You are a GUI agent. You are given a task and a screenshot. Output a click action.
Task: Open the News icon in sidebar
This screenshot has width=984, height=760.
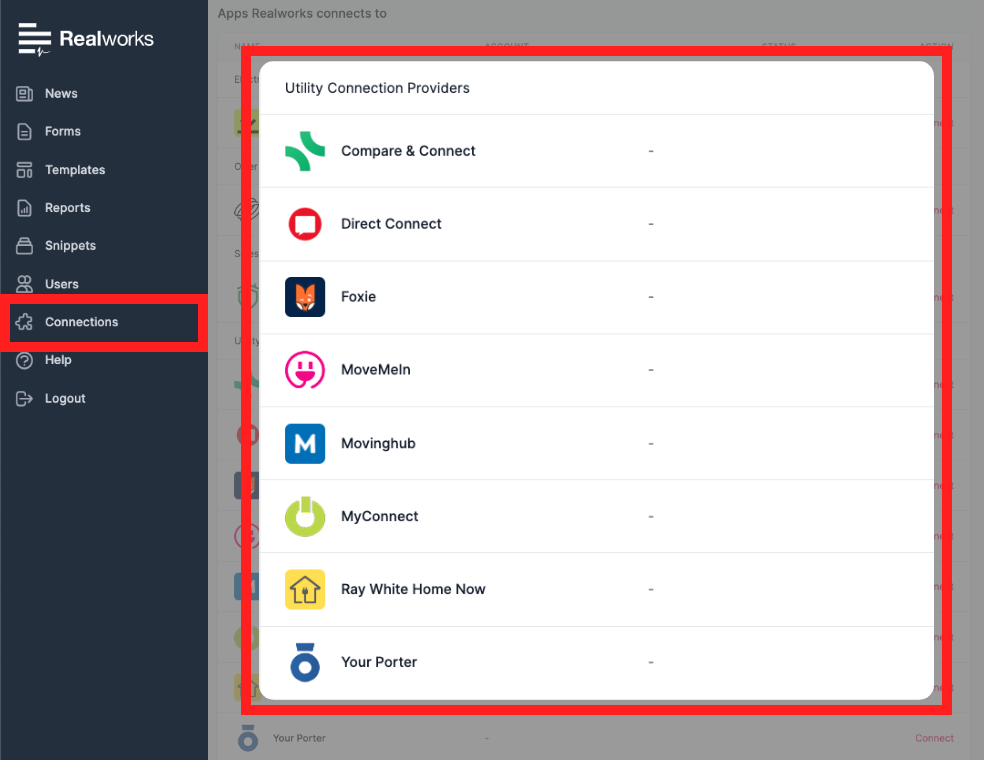[x=24, y=94]
